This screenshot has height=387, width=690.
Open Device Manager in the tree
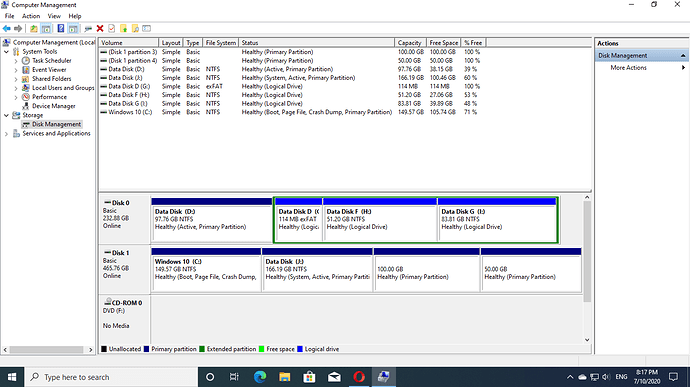(x=53, y=106)
